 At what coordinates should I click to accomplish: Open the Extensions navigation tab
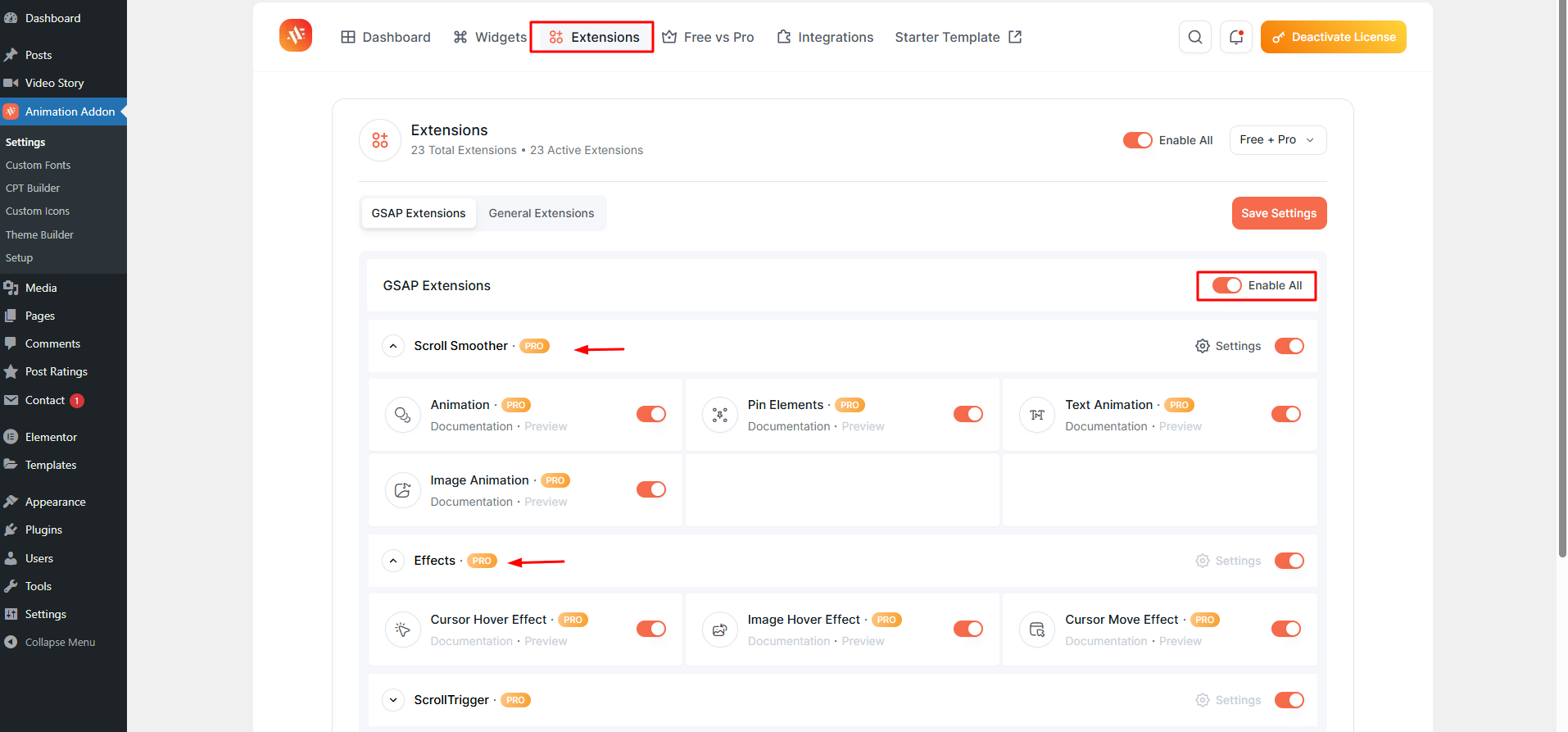594,37
